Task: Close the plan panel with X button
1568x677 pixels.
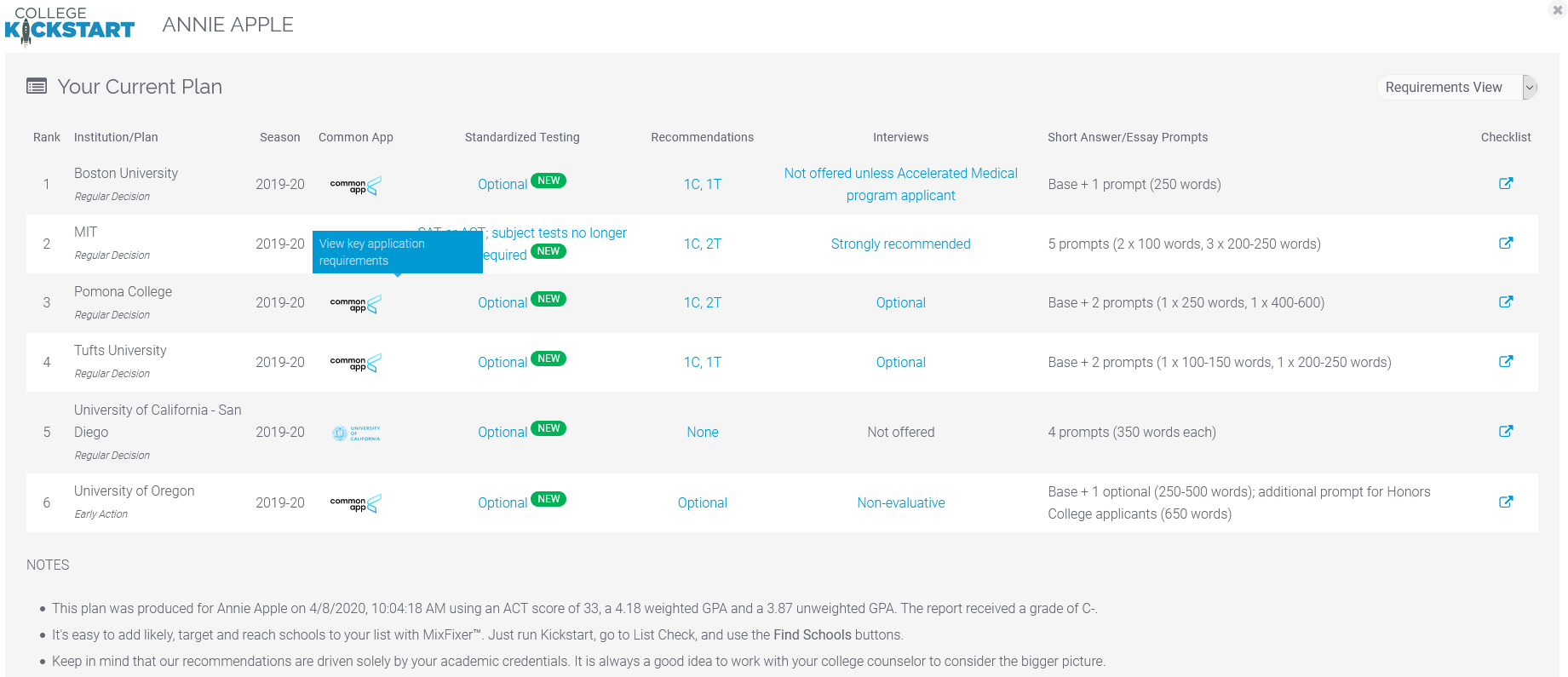Action: coord(1557,10)
